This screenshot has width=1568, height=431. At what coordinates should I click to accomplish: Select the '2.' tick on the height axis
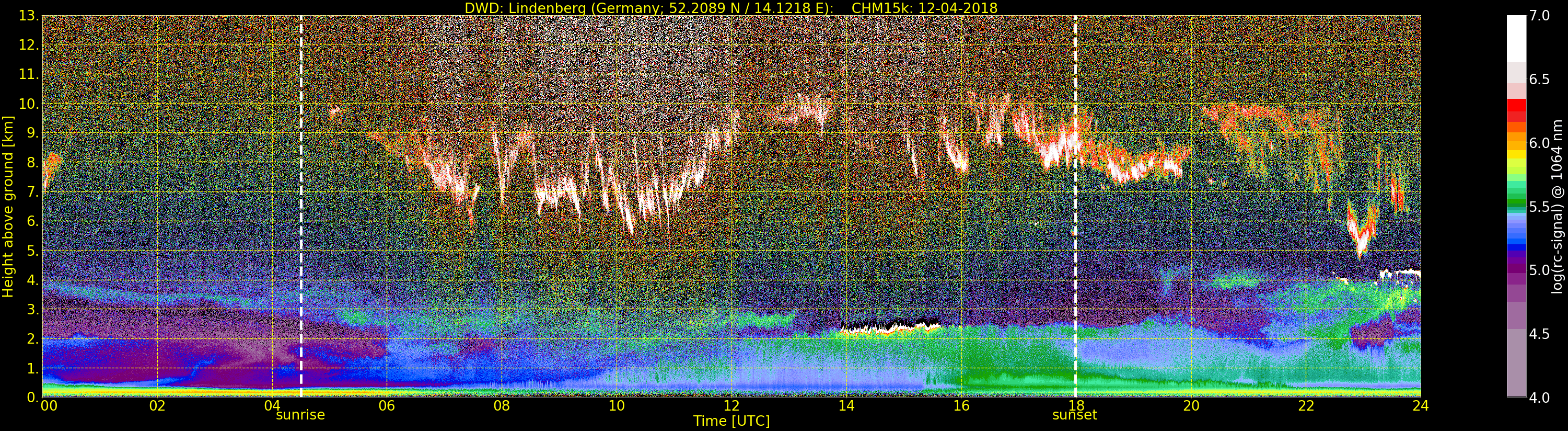pyautogui.click(x=32, y=339)
